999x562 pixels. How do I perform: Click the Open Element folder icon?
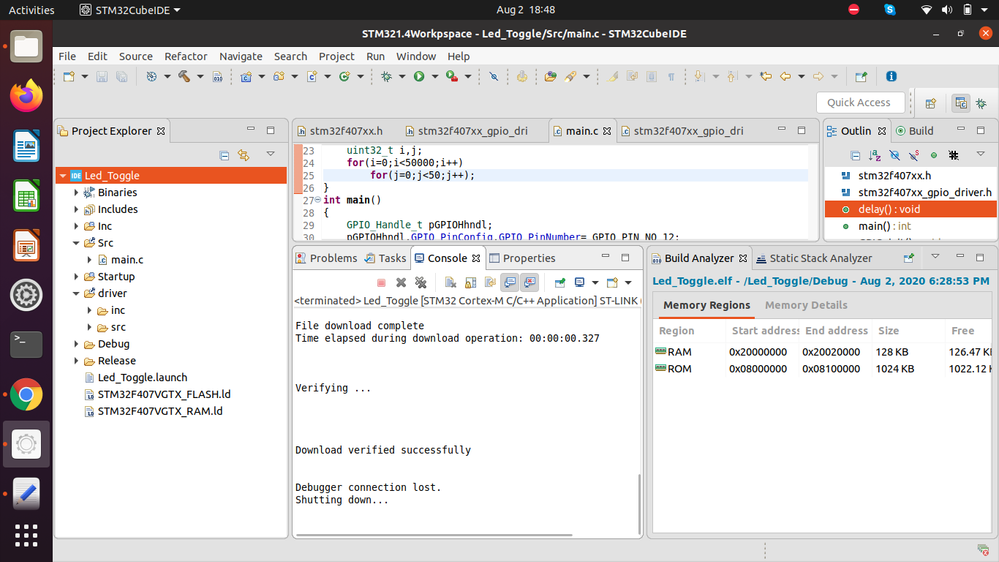point(550,76)
